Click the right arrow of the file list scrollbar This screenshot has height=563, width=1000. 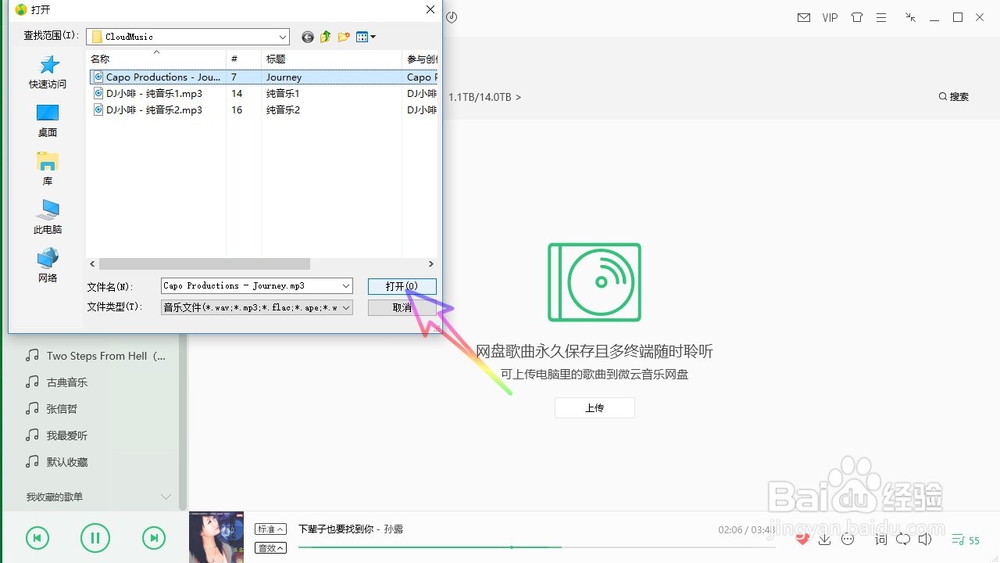pos(431,264)
